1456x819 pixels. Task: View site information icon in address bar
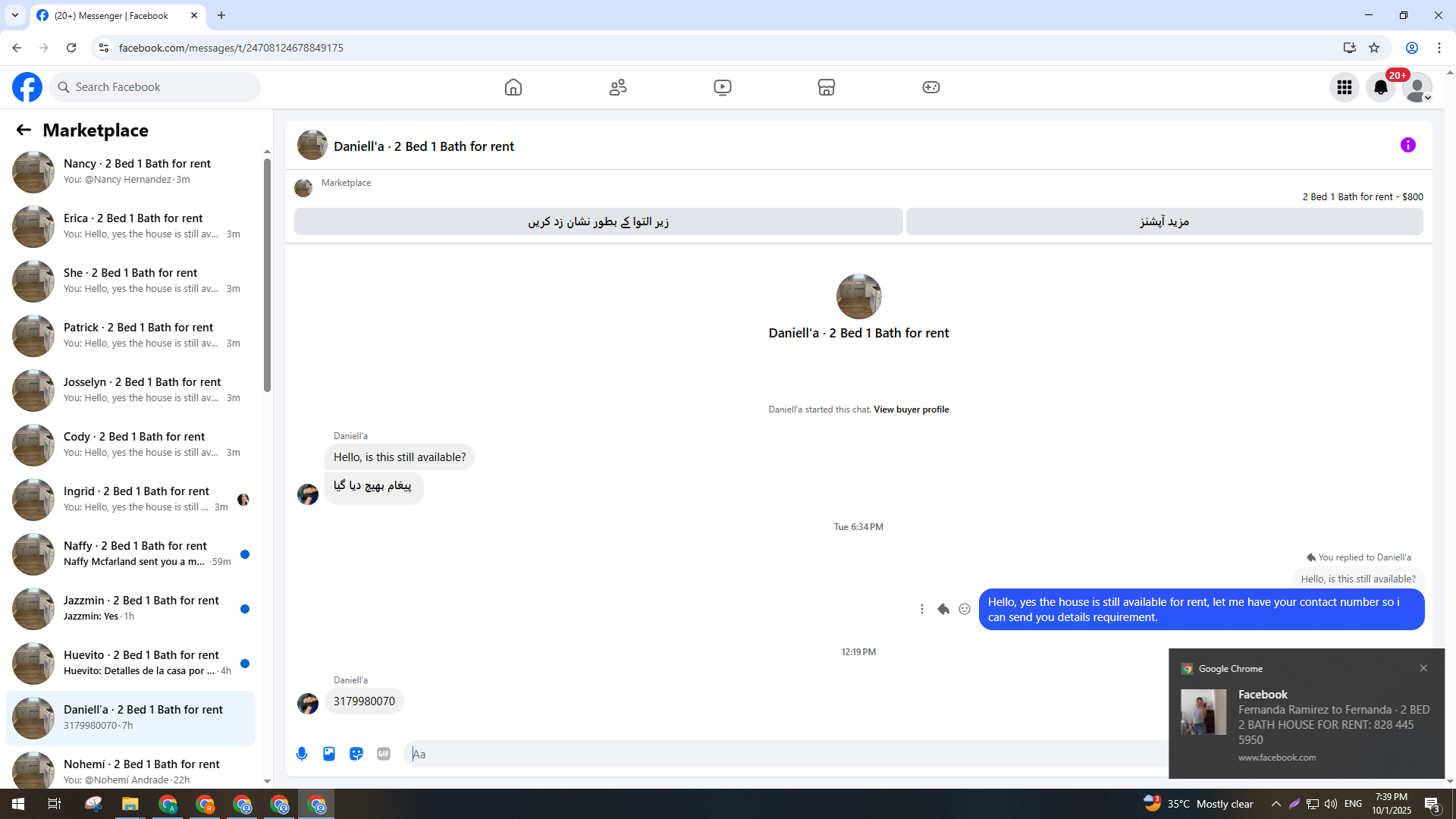coord(104,48)
